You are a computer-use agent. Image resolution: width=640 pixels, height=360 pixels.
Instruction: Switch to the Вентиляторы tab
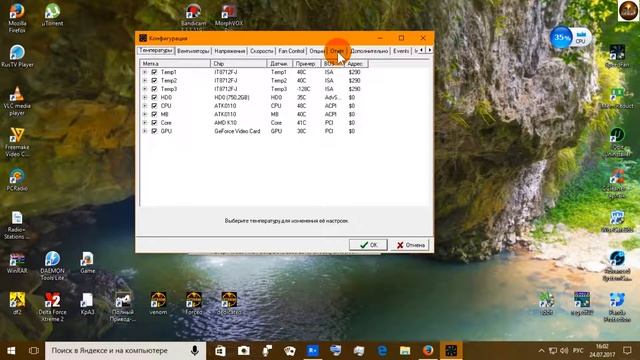(x=193, y=51)
